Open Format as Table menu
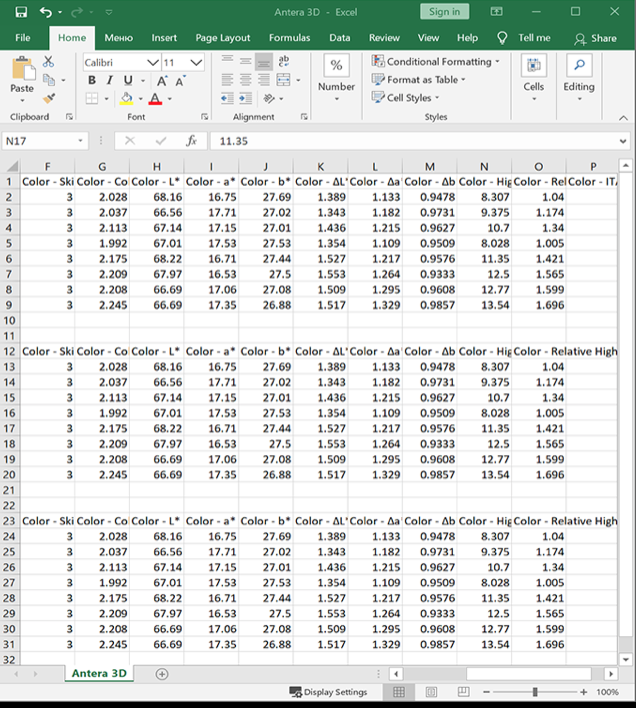Viewport: 636px width, 708px height. point(418,80)
